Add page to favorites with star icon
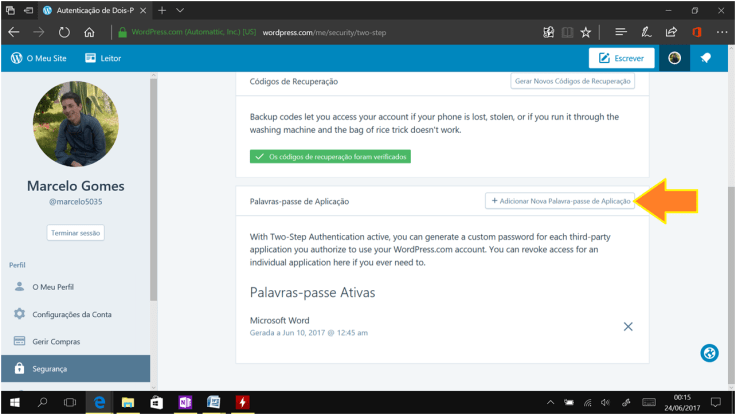The height and width of the screenshot is (415, 736). tap(585, 31)
